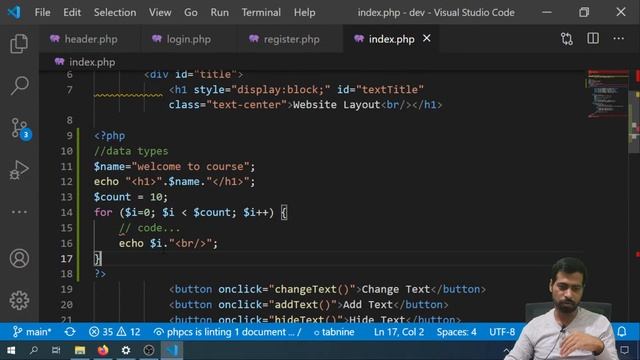Show additional views ellipsis in activity bar
This screenshot has height=360, width=640.
coord(19,212)
